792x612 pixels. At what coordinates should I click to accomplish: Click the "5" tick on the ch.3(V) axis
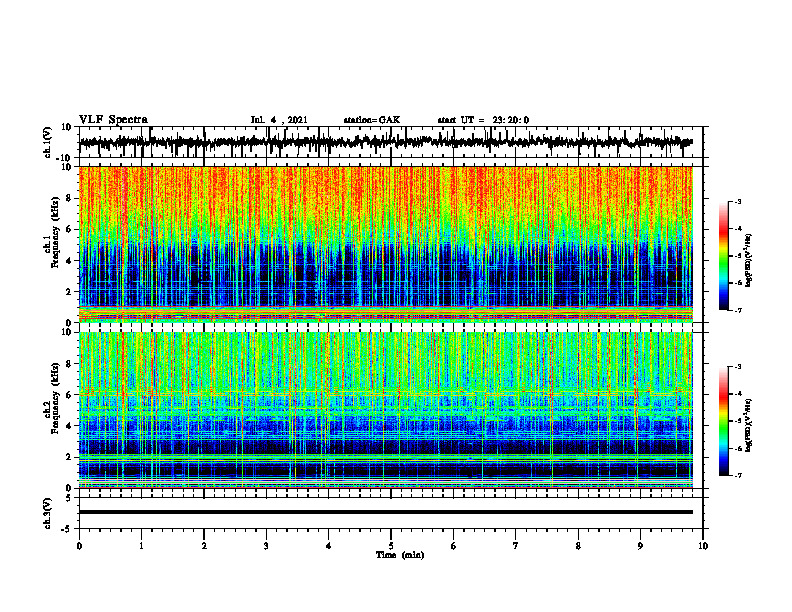[69, 497]
